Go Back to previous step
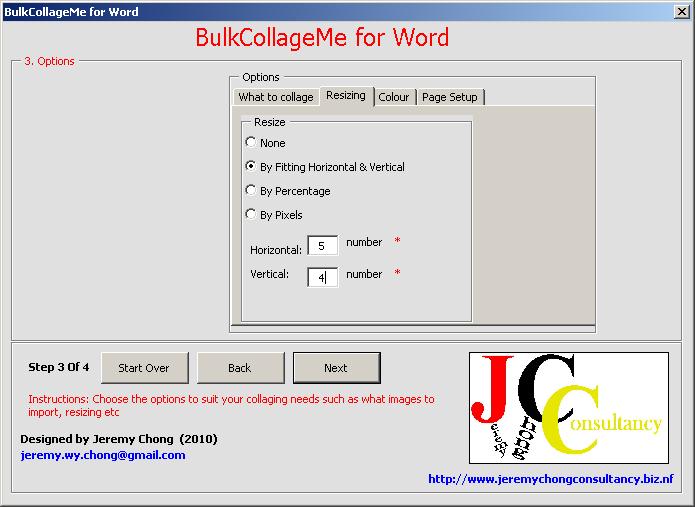This screenshot has width=695, height=507. pos(240,368)
